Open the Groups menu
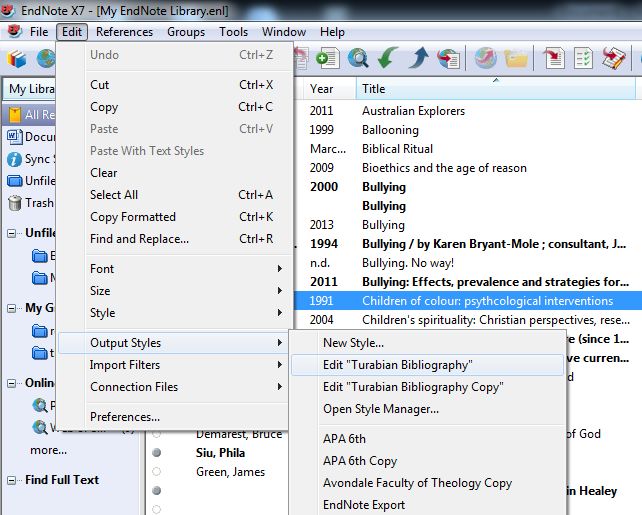Image resolution: width=642 pixels, height=515 pixels. point(186,32)
